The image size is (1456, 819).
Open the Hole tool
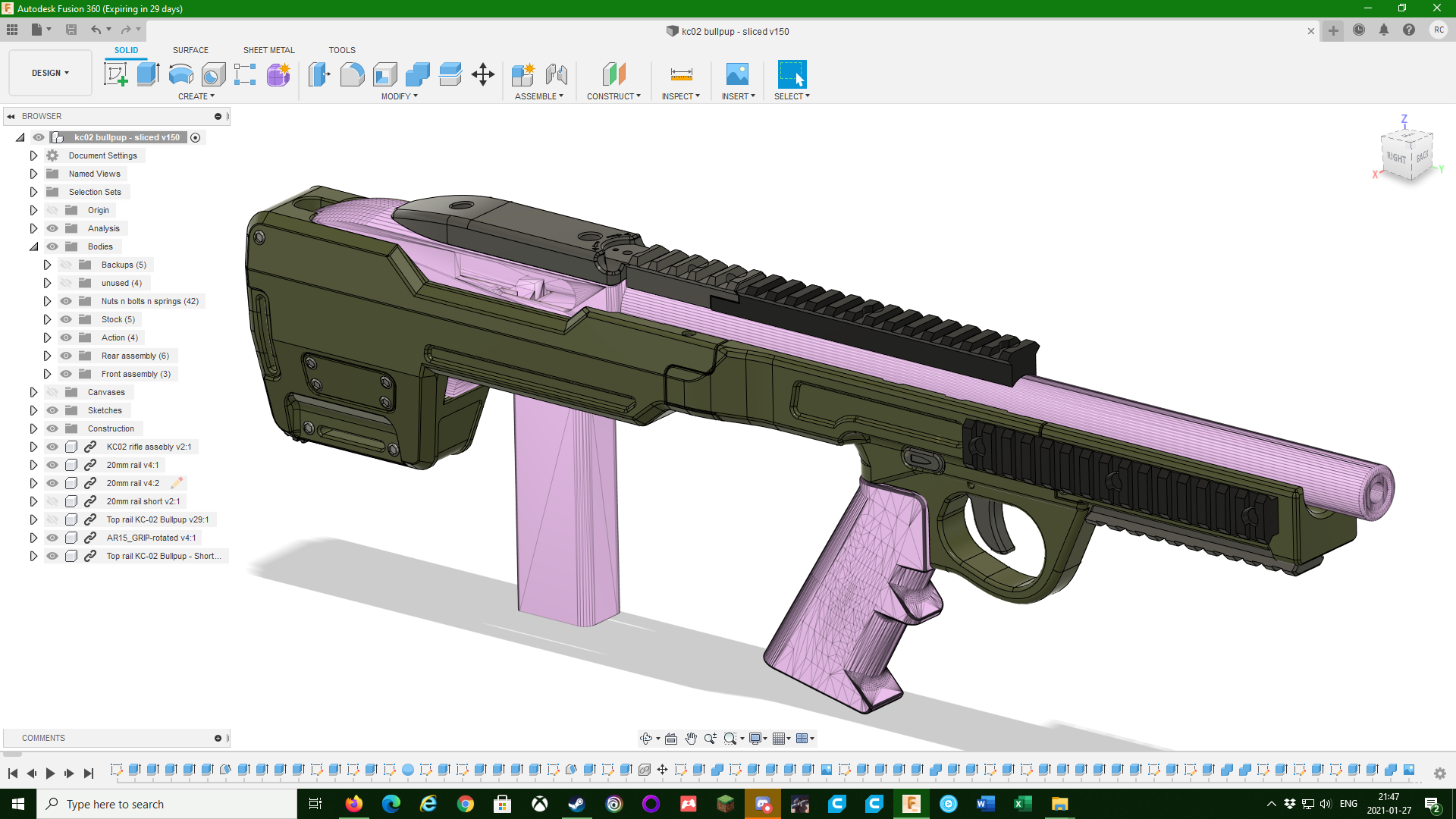tap(213, 74)
